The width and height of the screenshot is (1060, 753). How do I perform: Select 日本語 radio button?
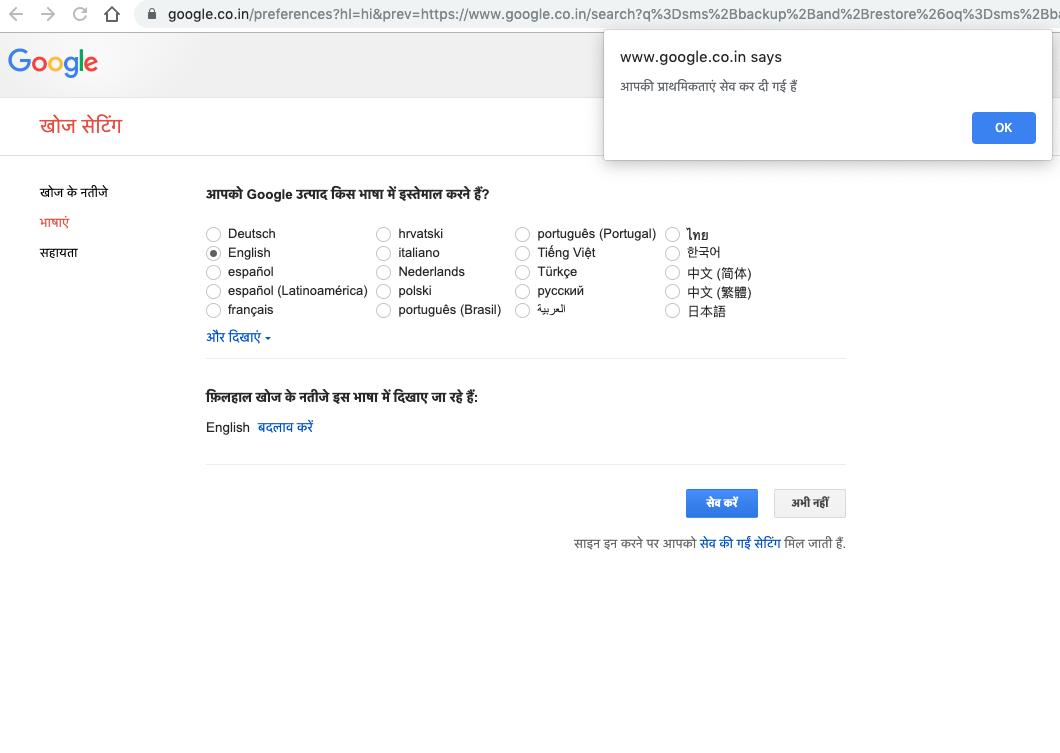pyautogui.click(x=672, y=310)
